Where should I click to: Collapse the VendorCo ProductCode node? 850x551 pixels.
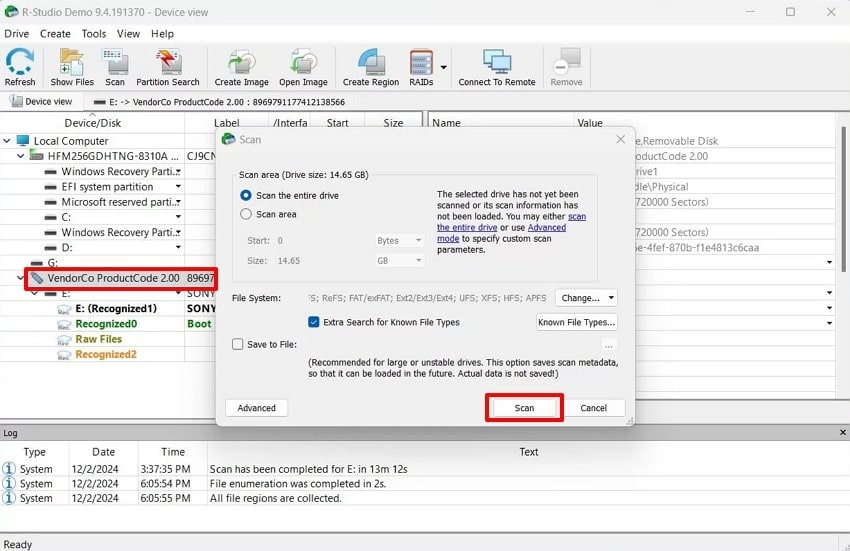(20, 278)
